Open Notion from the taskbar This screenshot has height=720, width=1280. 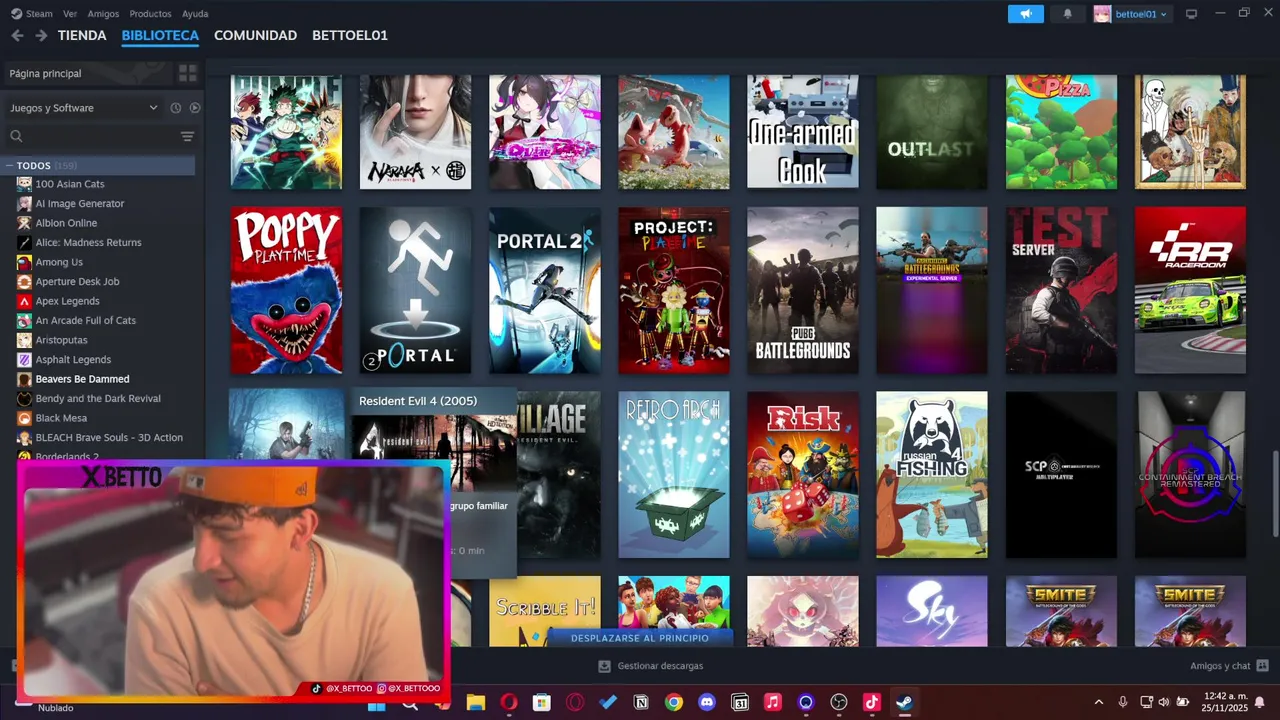641,703
